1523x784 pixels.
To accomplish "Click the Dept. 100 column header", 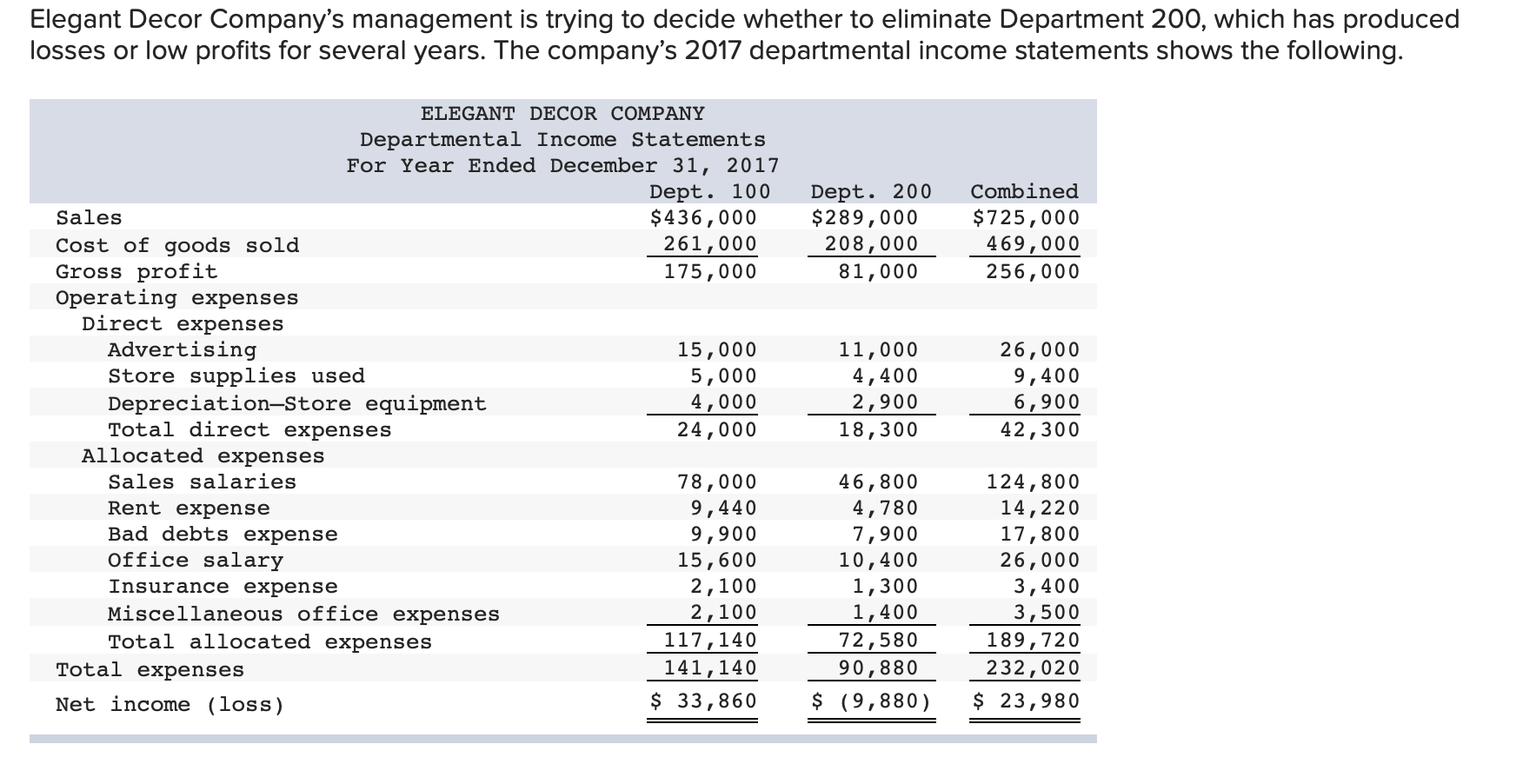I will (710, 191).
